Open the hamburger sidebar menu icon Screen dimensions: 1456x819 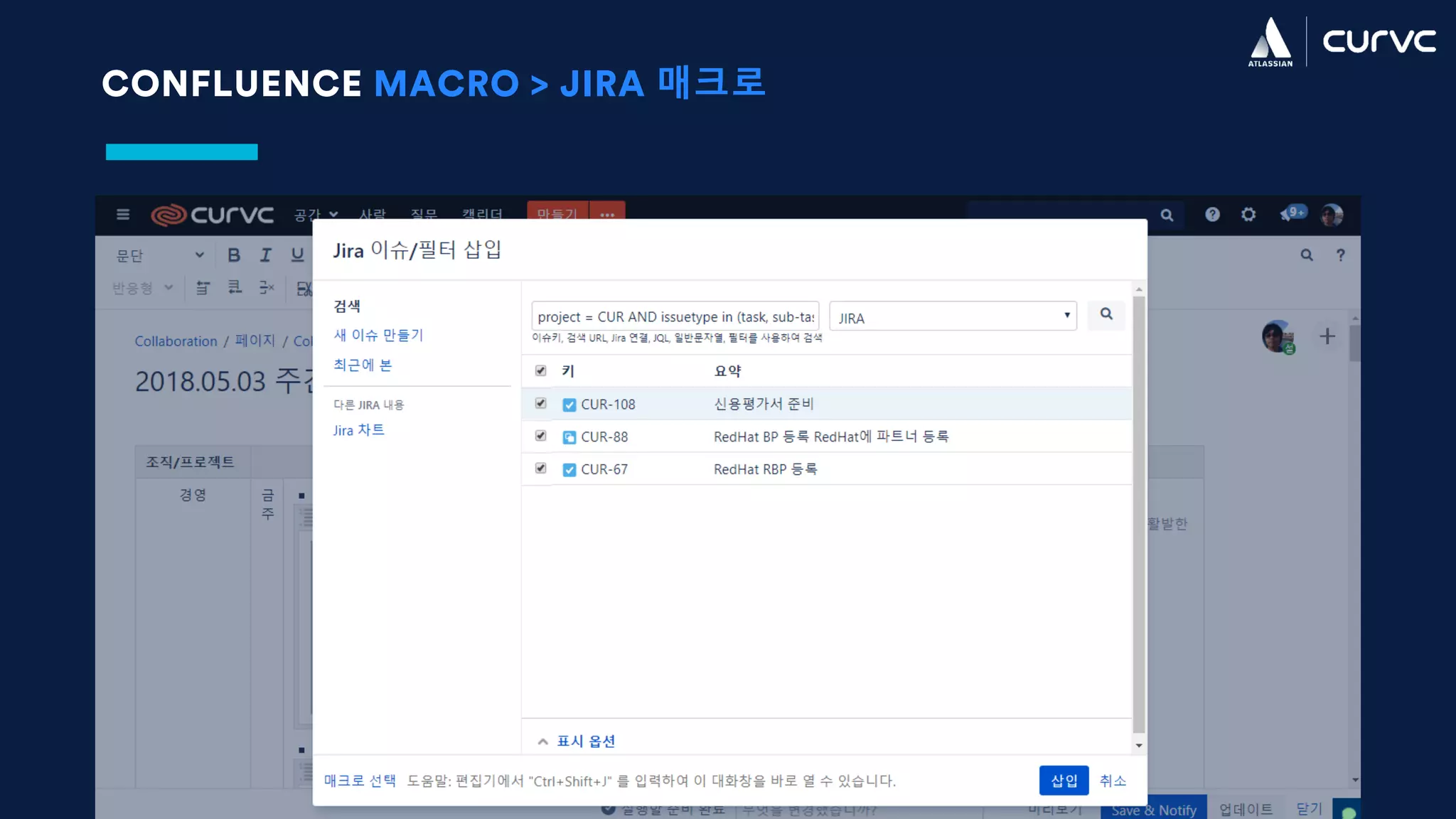coord(123,214)
